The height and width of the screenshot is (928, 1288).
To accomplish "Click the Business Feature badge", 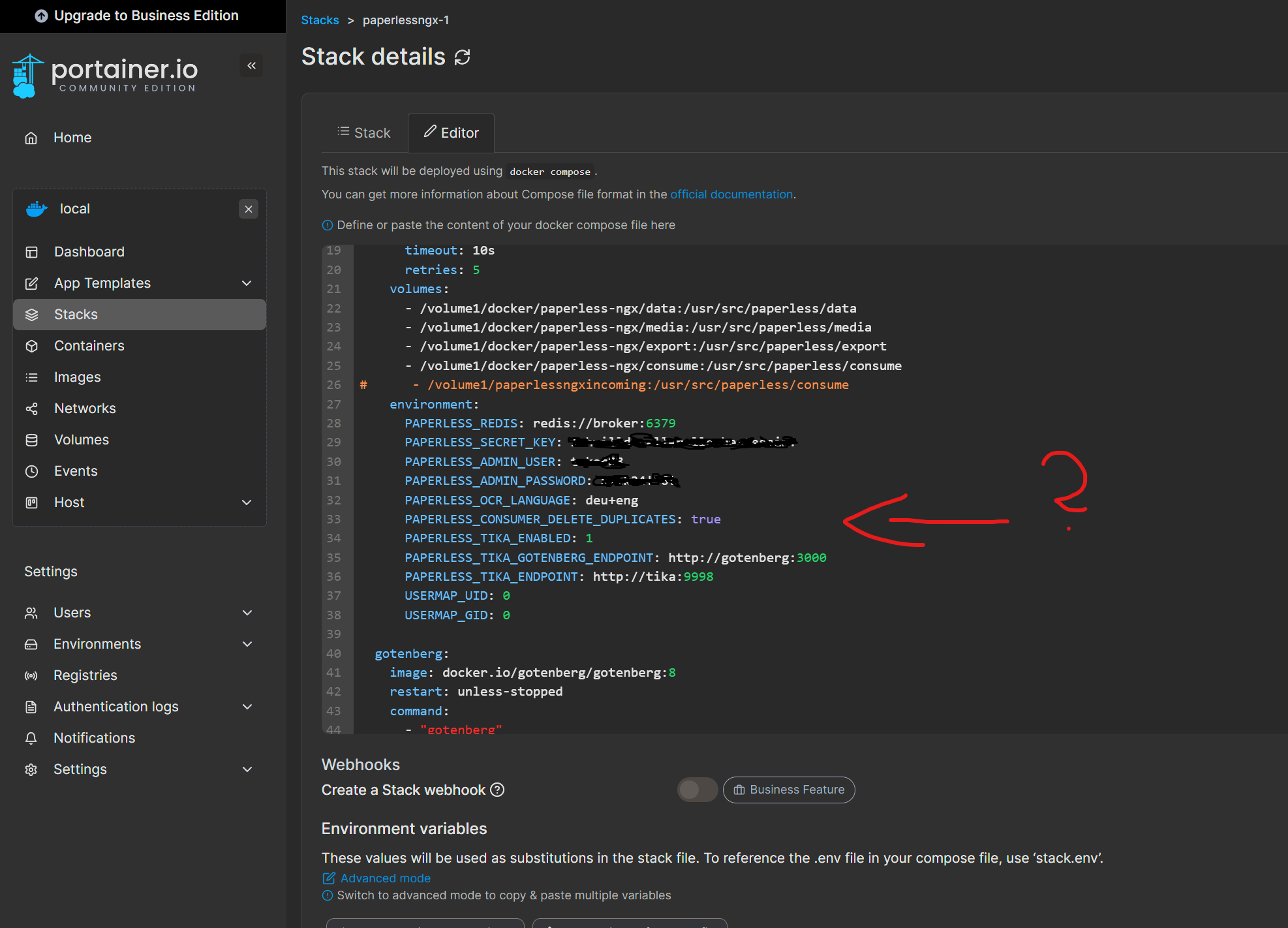I will click(x=789, y=790).
